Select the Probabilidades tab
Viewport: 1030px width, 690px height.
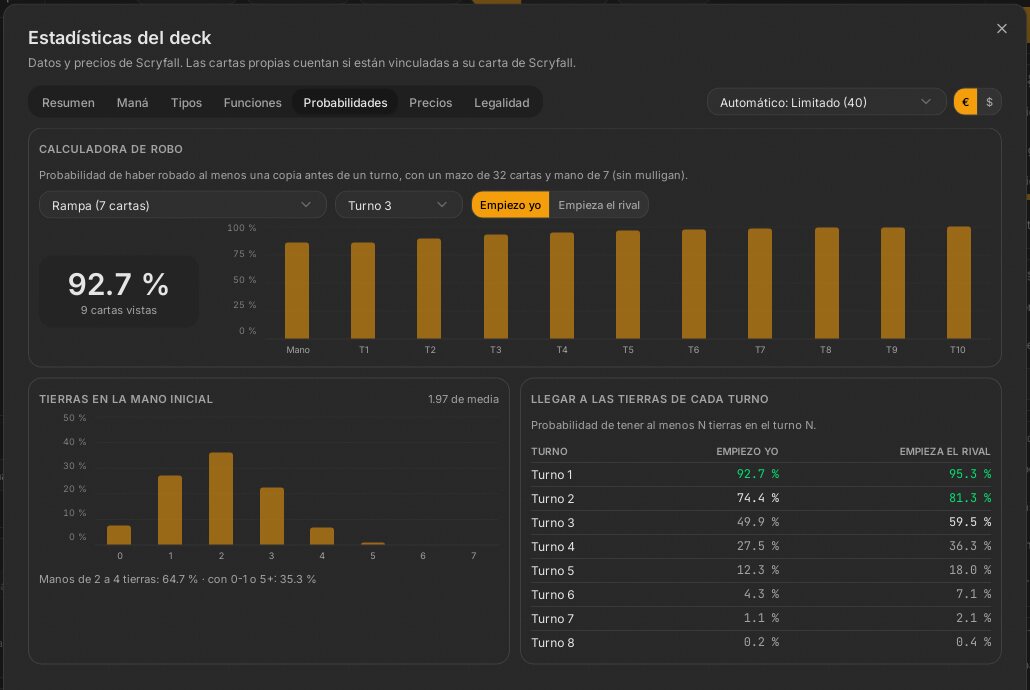(345, 103)
